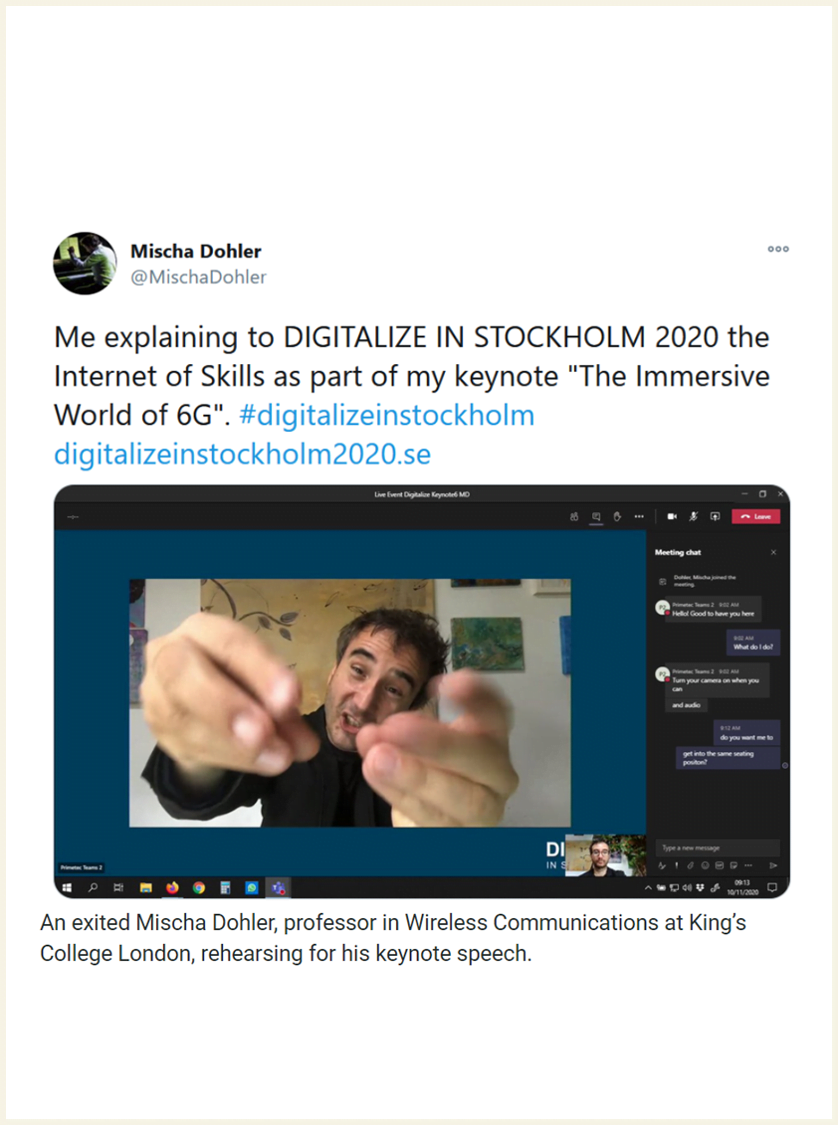Show hidden system tray icons
Image resolution: width=838 pixels, height=1125 pixels.
click(648, 888)
